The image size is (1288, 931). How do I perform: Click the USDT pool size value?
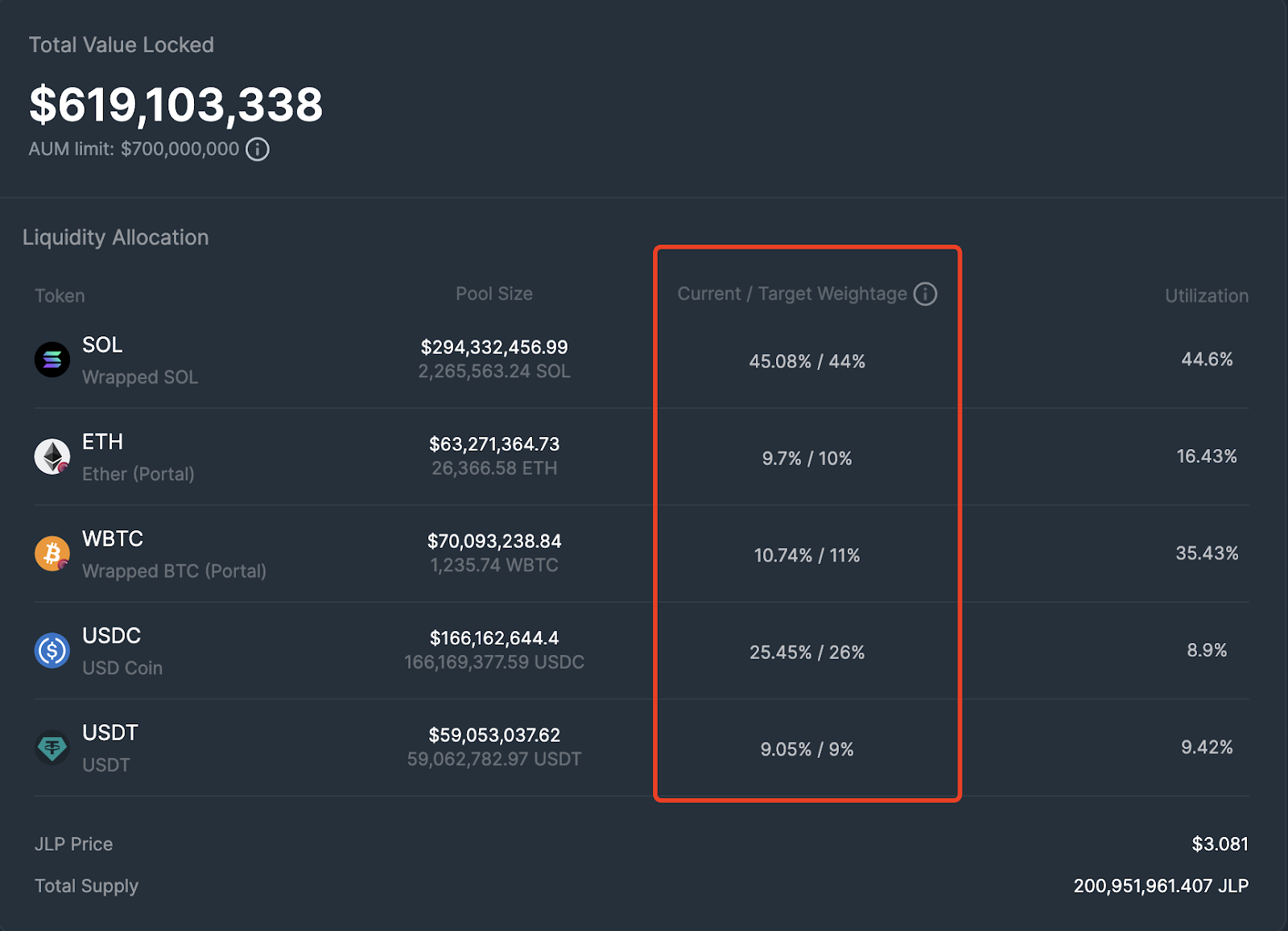point(494,735)
